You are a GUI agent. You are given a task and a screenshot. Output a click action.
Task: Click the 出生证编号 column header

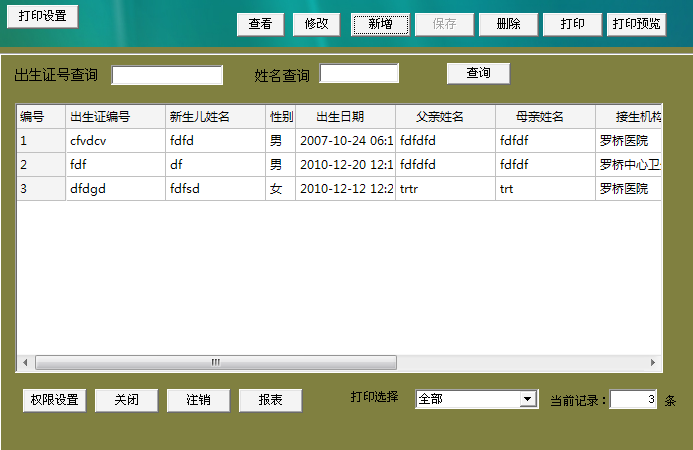pos(115,117)
